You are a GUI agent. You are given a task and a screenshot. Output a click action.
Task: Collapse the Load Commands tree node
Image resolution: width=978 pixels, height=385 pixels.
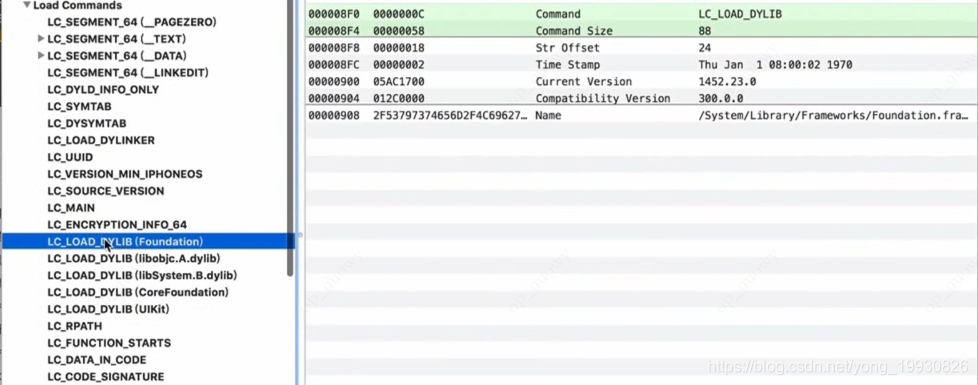pyautogui.click(x=27, y=5)
